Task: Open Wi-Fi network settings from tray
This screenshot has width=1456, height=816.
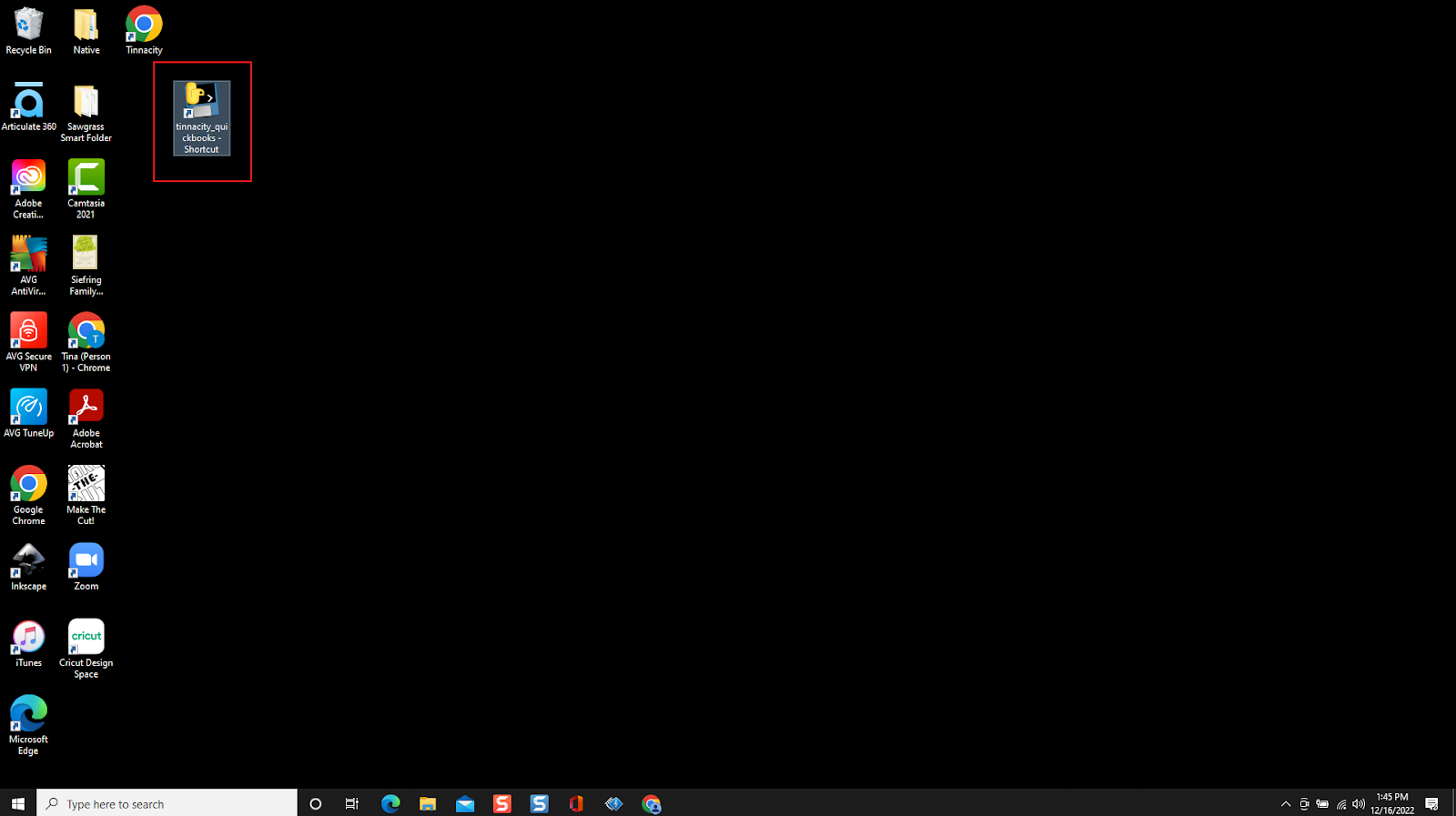Action: pyautogui.click(x=1341, y=803)
